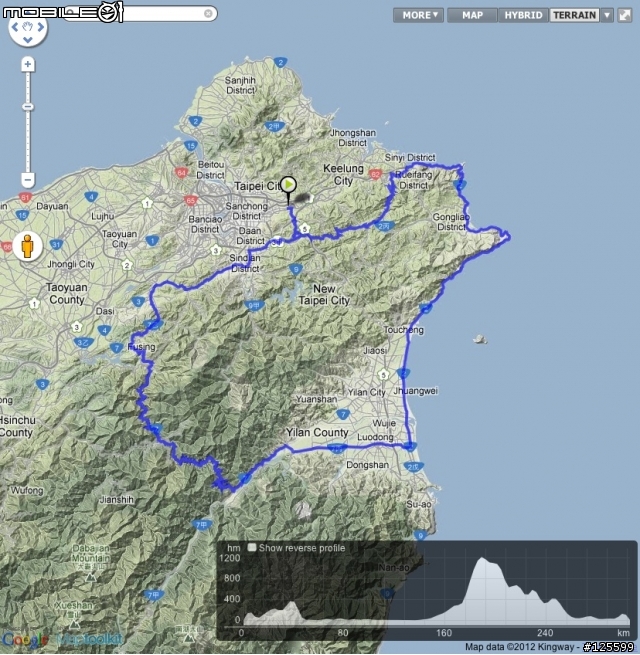This screenshot has width=640, height=655.
Task: Click the Dongshan label
Action: [x=368, y=465]
